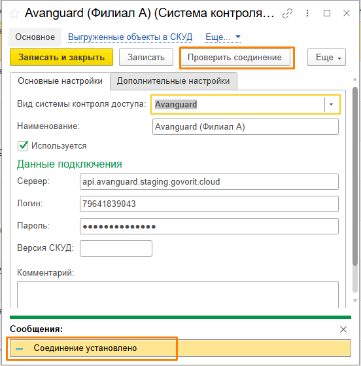The height and width of the screenshot is (366, 361).
Task: Toggle the Используется checkbox
Action: [x=23, y=146]
